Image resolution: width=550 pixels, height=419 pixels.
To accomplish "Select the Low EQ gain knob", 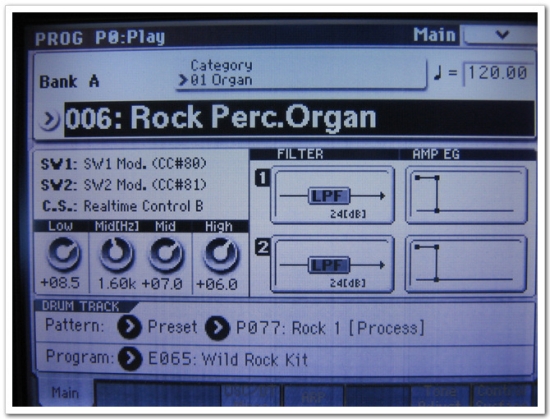I will pos(63,254).
